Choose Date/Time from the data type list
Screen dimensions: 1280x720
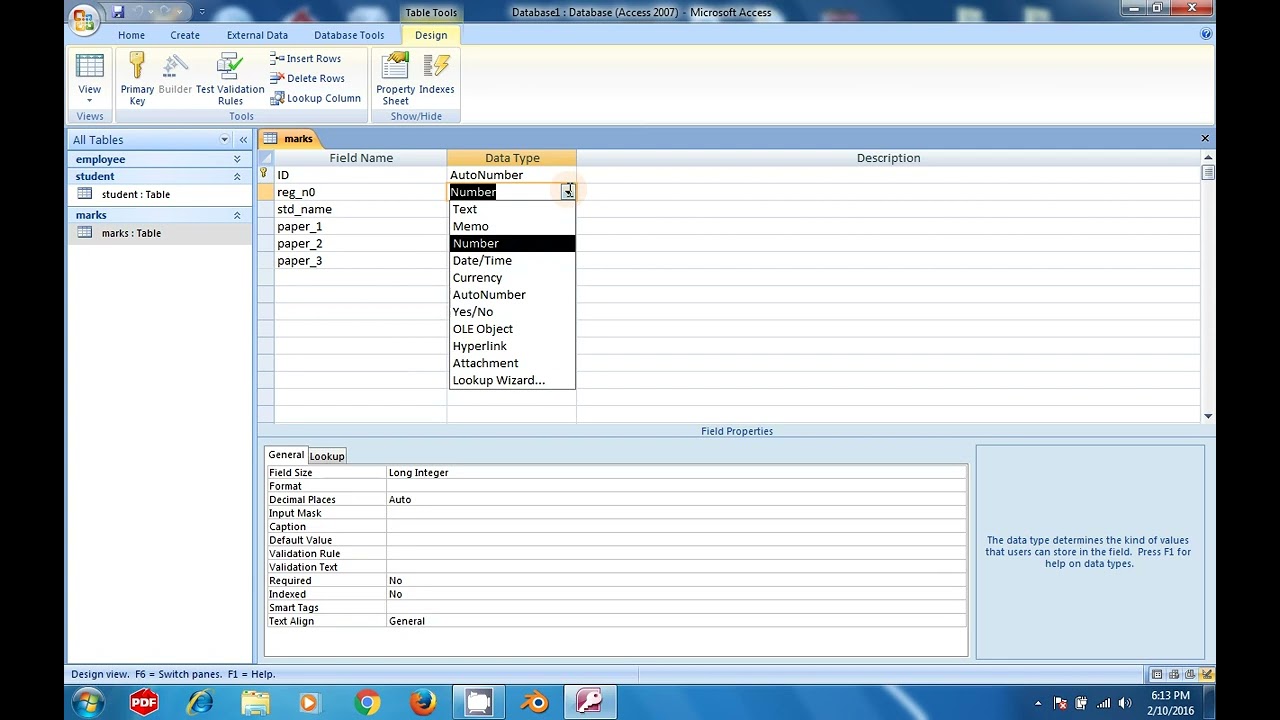tap(512, 260)
